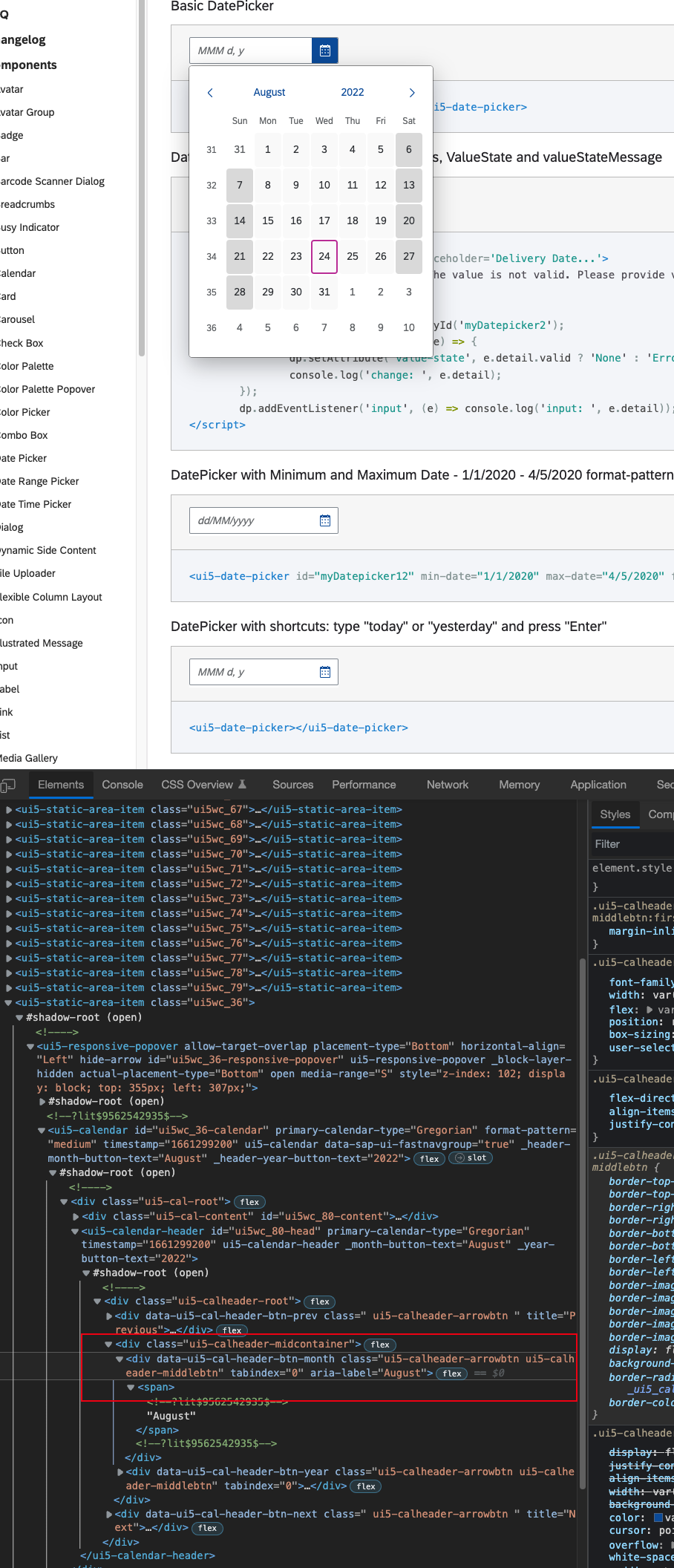The height and width of the screenshot is (1568, 674).
Task: Select August 31 in calendar
Action: [324, 292]
